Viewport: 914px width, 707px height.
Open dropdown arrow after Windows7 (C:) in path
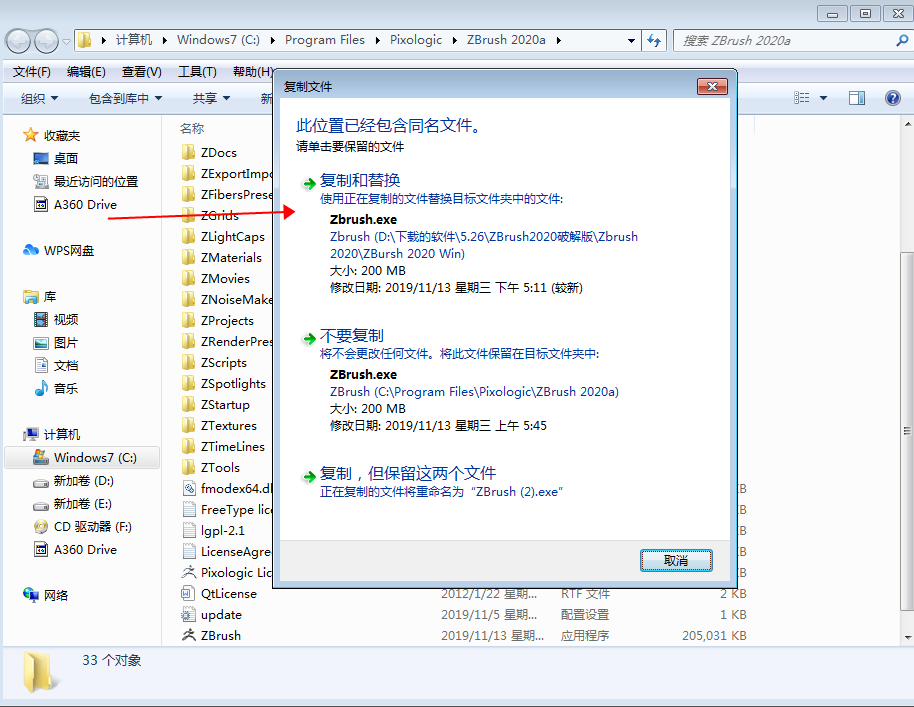pos(272,40)
